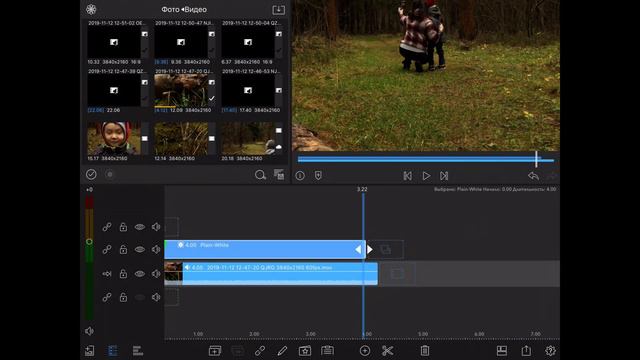This screenshot has width=640, height=360.
Task: Select the 2019-11-12 12-51-02 clip thumbnail
Action: 114,42
